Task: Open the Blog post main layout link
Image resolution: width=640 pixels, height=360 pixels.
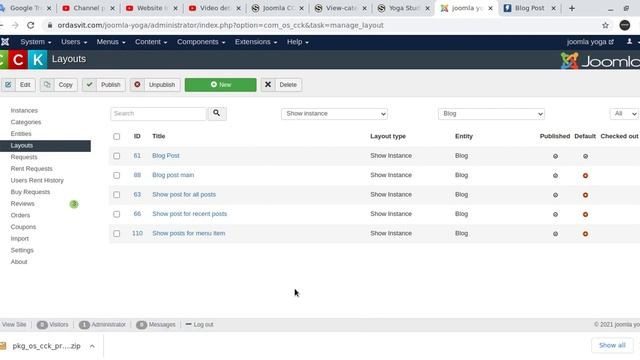Action: pos(173,175)
